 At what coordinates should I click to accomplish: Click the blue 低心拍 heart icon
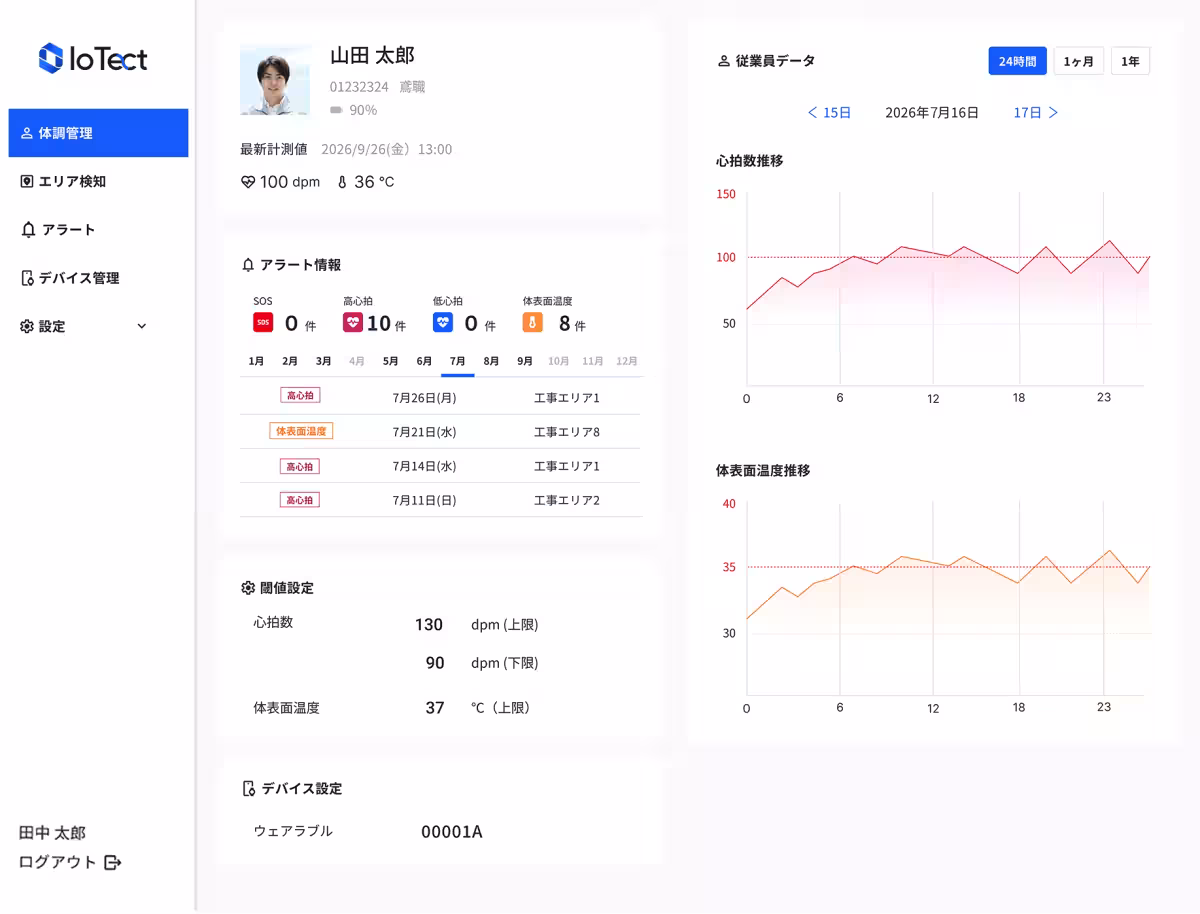[x=443, y=322]
